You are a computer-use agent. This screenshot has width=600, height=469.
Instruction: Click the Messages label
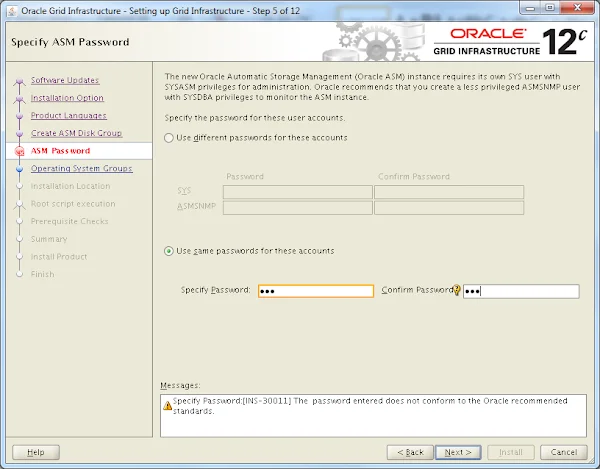(x=180, y=385)
